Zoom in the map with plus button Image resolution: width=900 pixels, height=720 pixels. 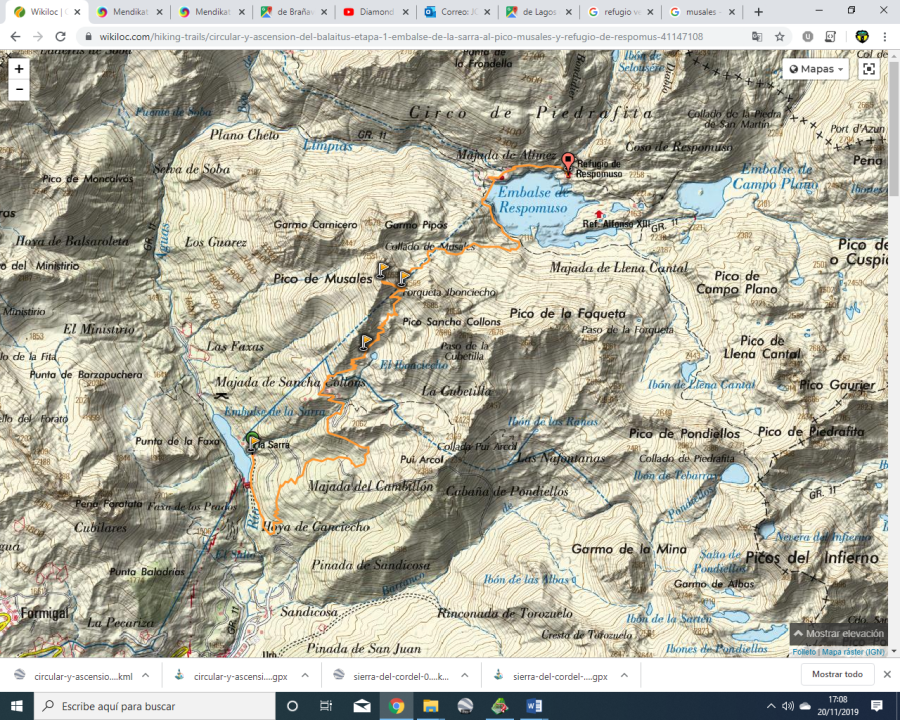pos(20,68)
